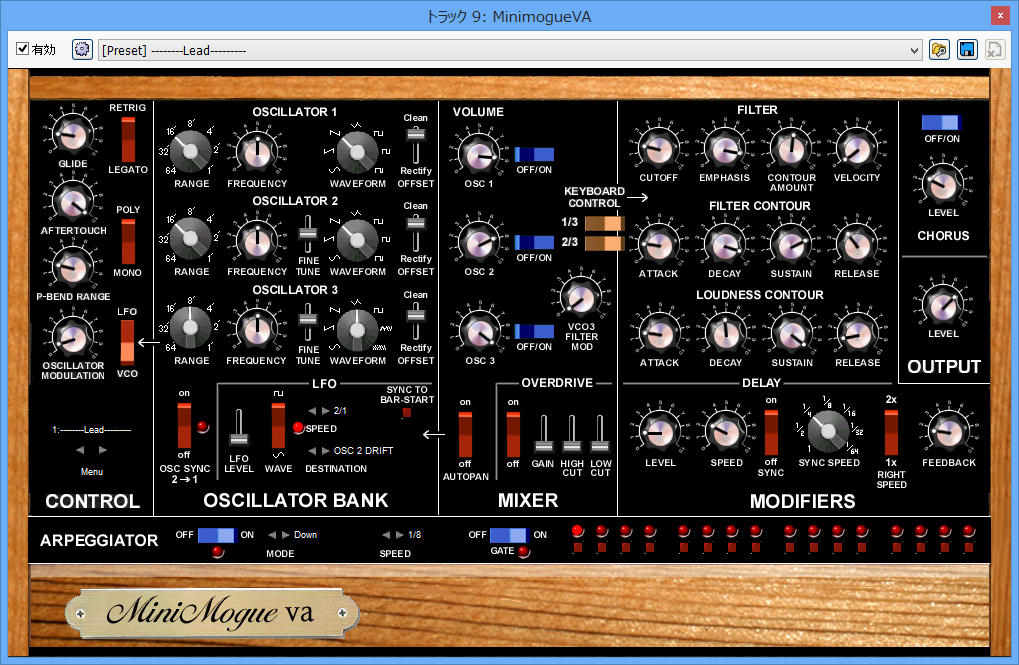This screenshot has height=665, width=1019.
Task: Select previous preset arrow above Menu
Action: [x=80, y=450]
